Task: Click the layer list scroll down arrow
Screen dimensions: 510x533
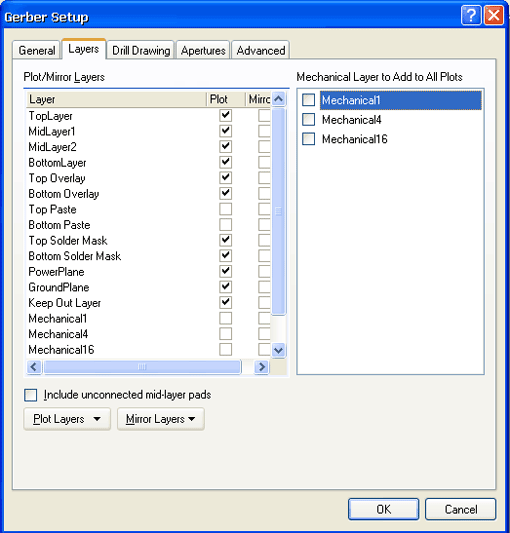Action: click(x=278, y=350)
